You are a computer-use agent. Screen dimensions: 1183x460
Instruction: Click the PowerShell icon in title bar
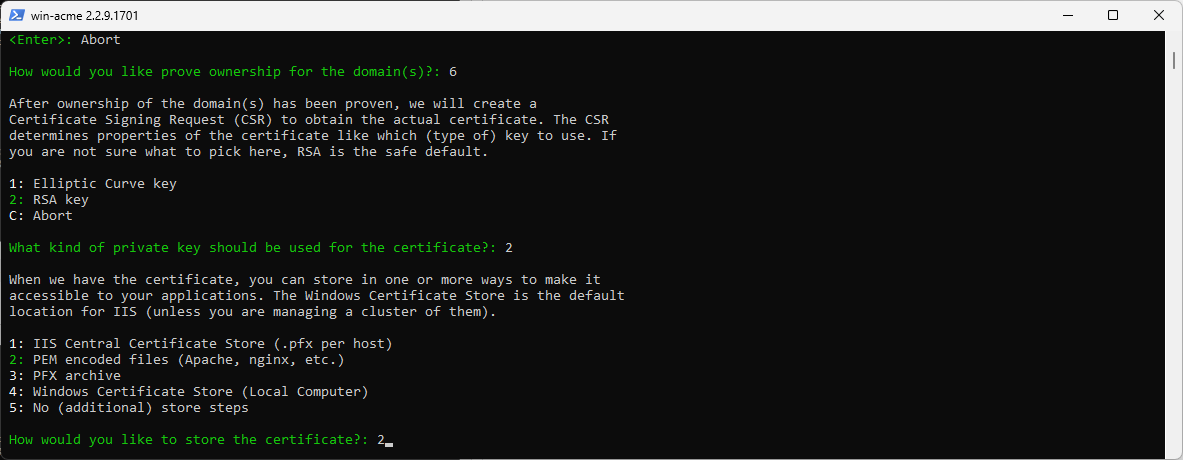[x=16, y=15]
